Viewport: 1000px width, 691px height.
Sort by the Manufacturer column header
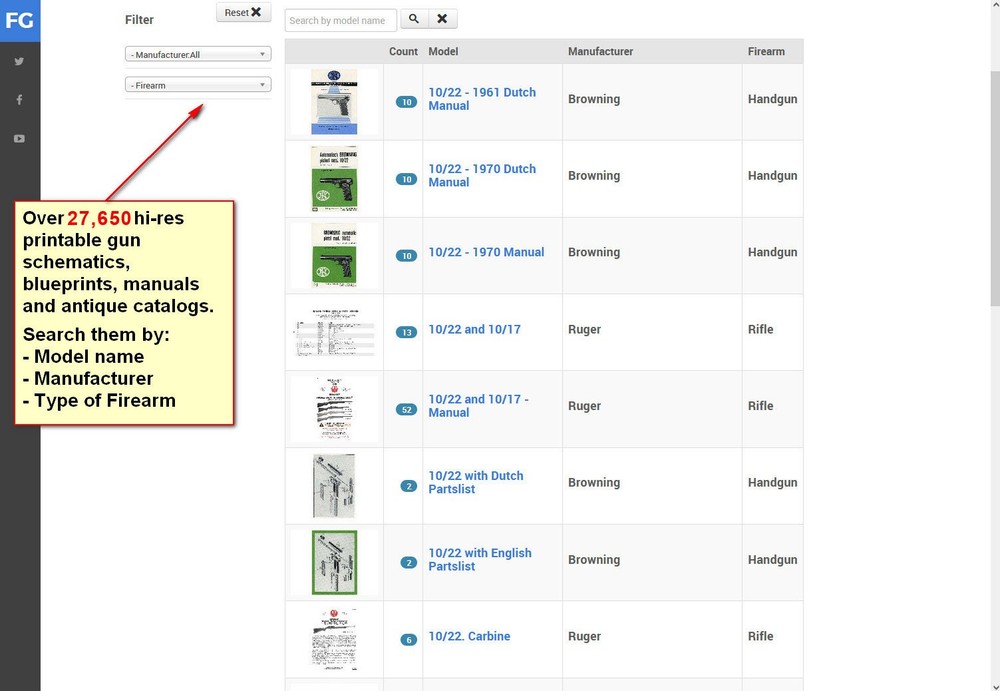pyautogui.click(x=600, y=51)
